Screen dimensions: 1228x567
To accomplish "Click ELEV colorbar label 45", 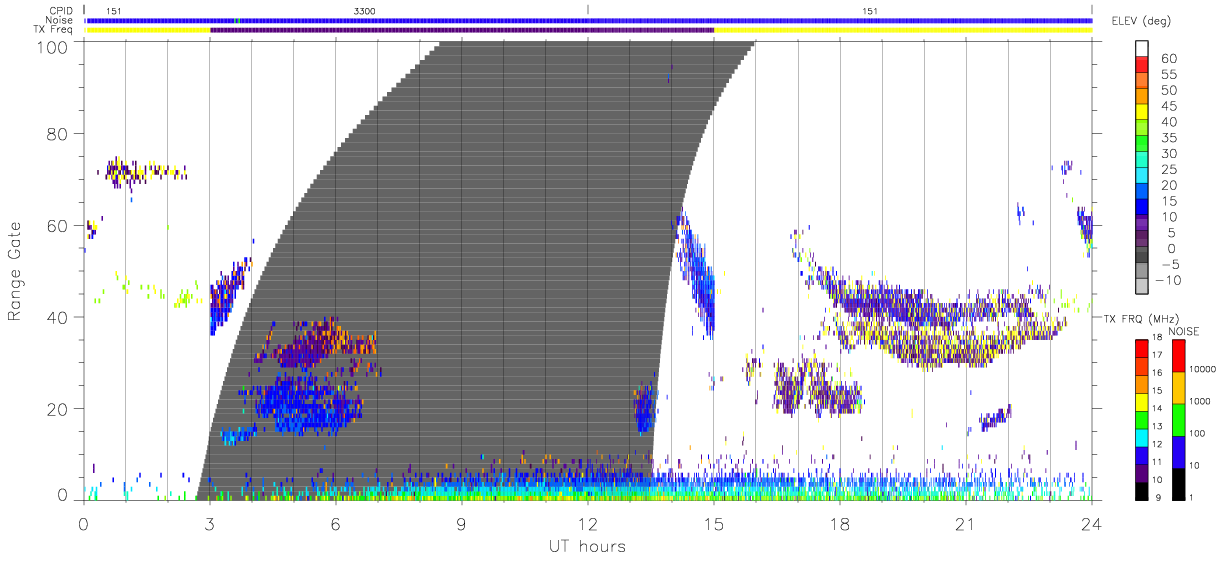I will pos(1169,106).
